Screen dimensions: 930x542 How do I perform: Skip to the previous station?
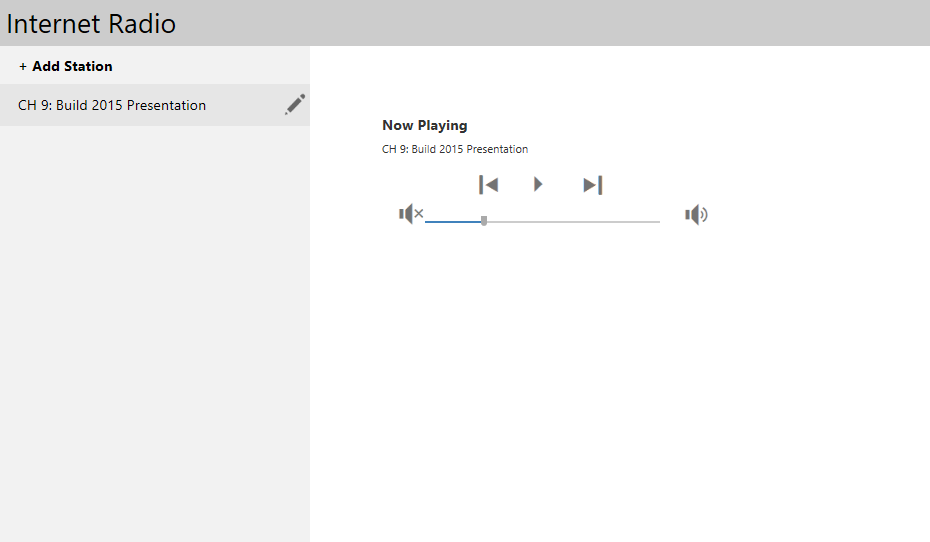point(488,185)
